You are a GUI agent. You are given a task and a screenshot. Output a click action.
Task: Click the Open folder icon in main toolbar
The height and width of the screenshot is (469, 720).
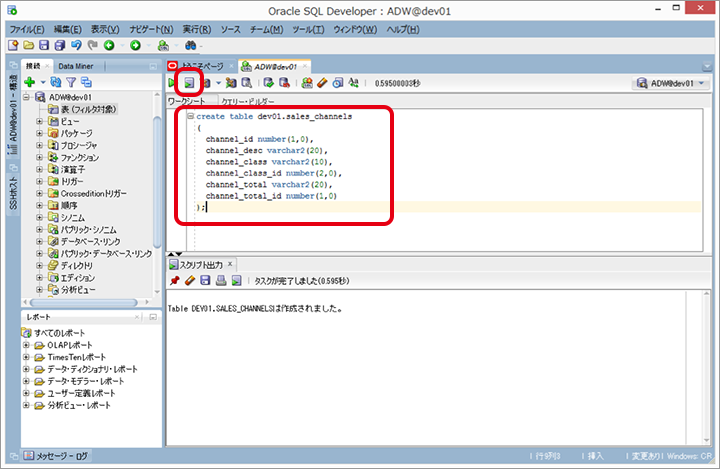(28, 45)
